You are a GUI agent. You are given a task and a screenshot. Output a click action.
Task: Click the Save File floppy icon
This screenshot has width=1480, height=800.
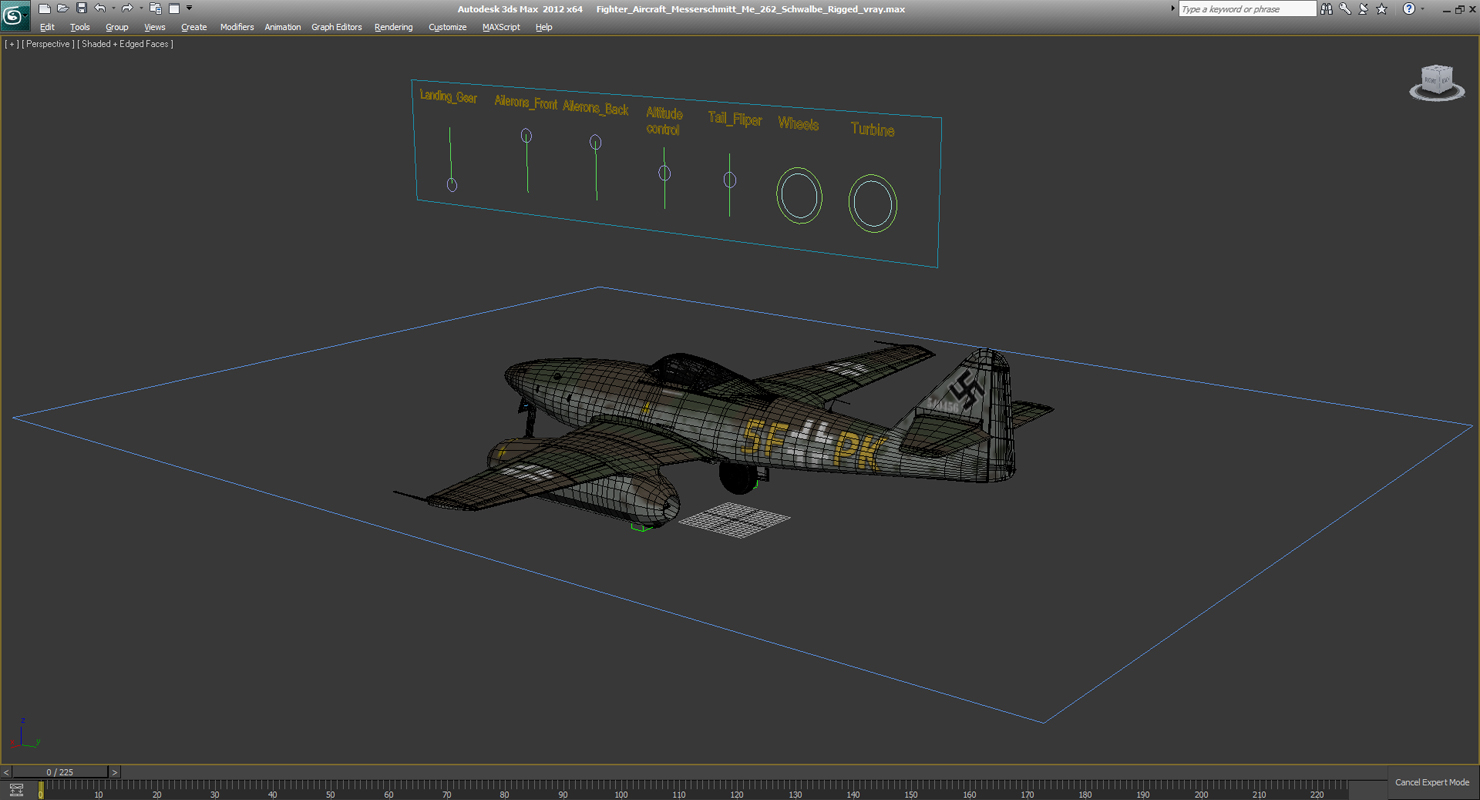pos(81,9)
